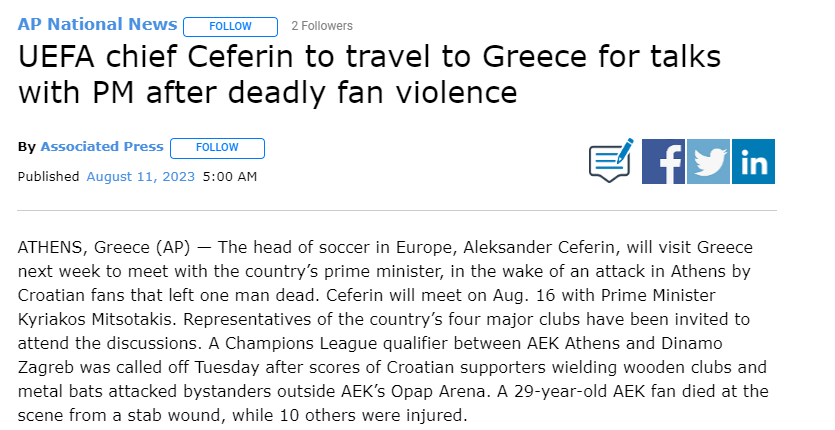Click the August 11, 2023 date link
835x430 pixels.
(140, 177)
